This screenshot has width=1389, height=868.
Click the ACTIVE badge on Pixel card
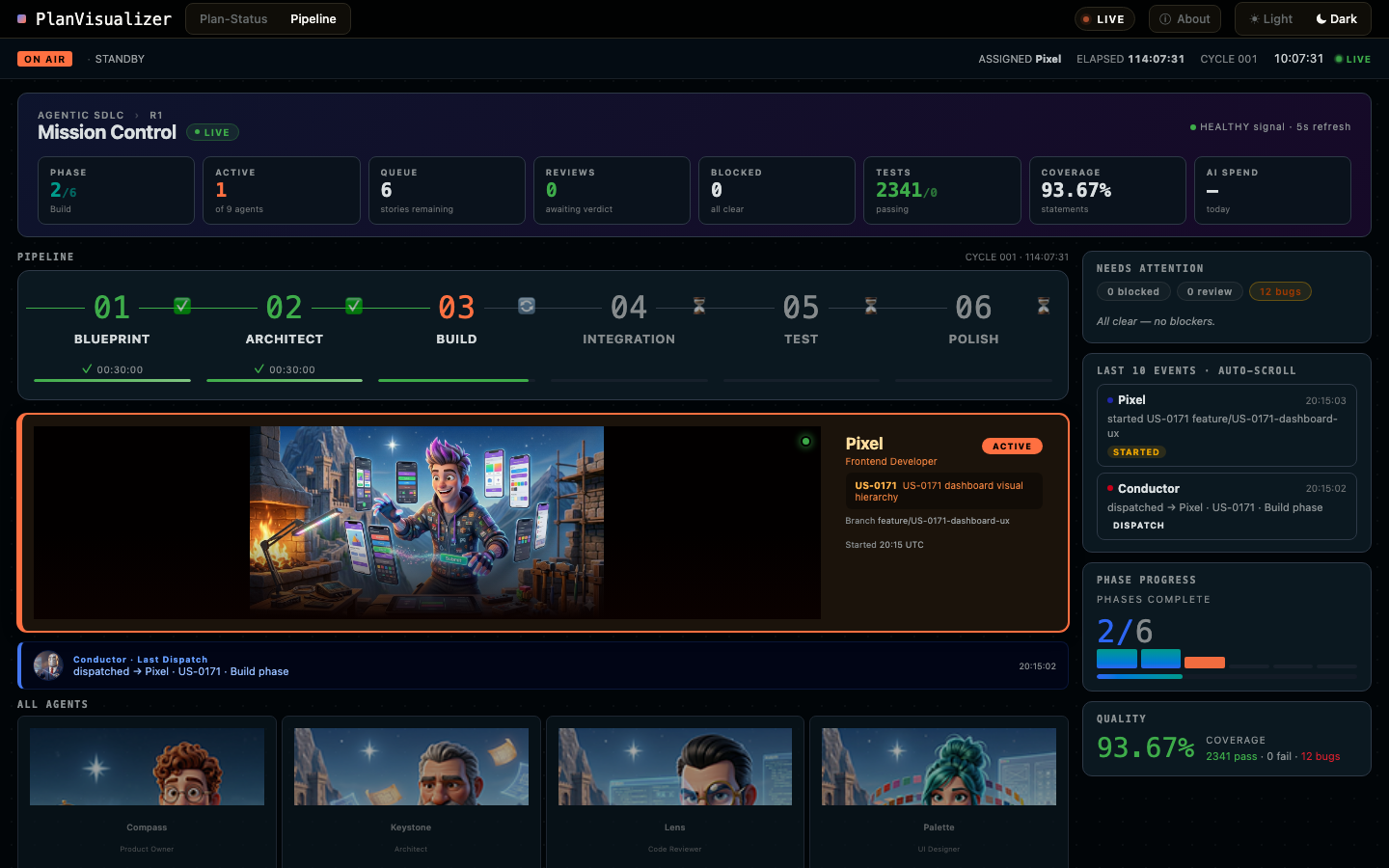1012,446
